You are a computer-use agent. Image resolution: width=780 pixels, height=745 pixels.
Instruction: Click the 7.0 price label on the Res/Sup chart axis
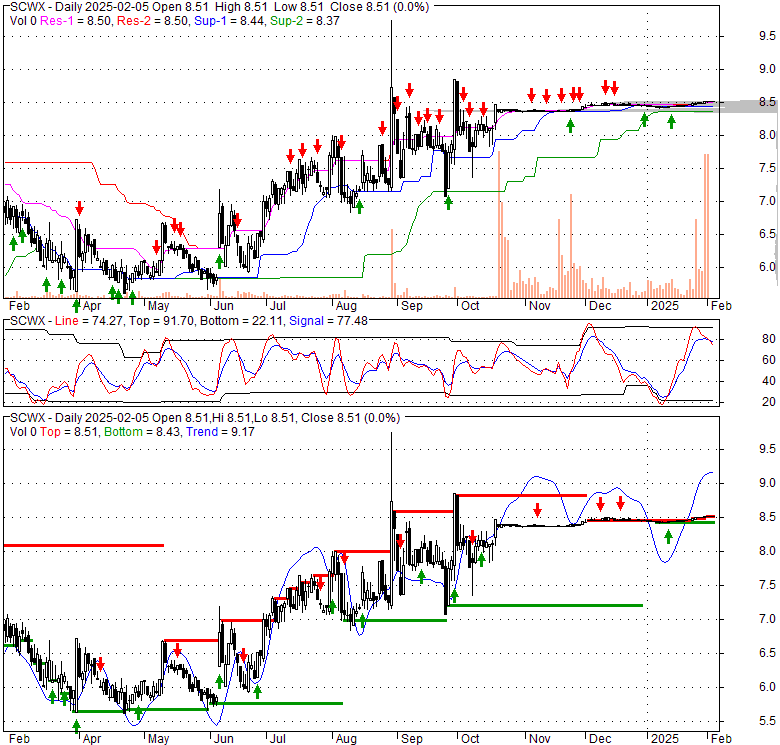(767, 201)
